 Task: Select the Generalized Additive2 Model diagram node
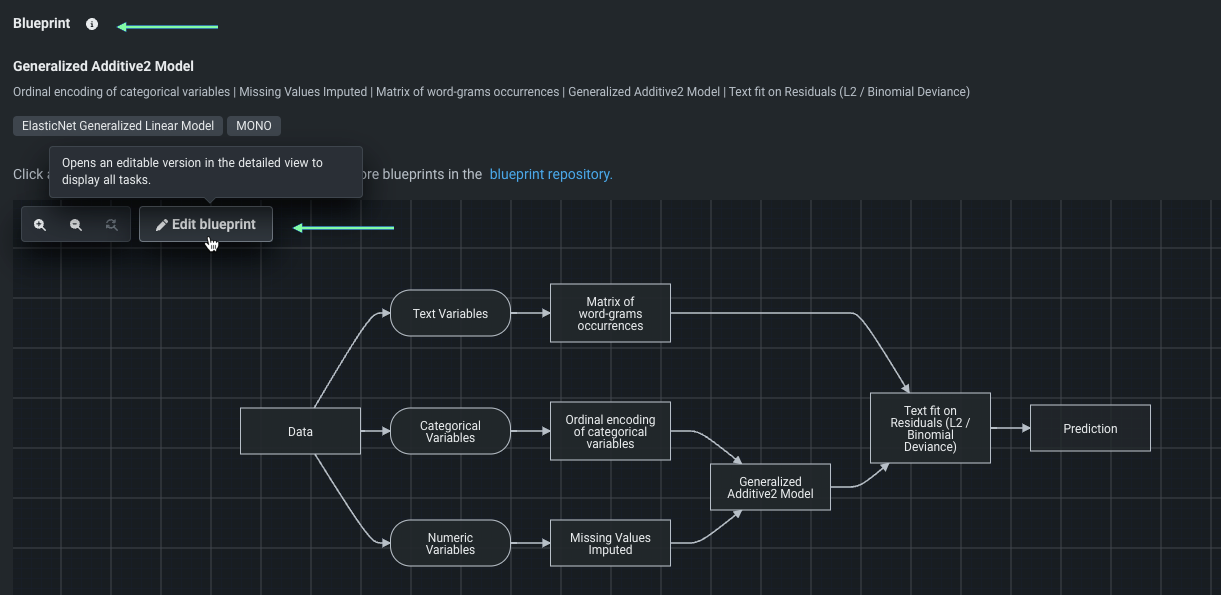770,487
